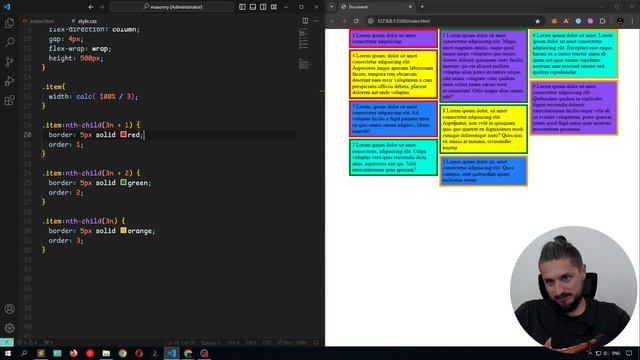Click the masonry command center search box
Screen dimensions: 640x360
172,7
